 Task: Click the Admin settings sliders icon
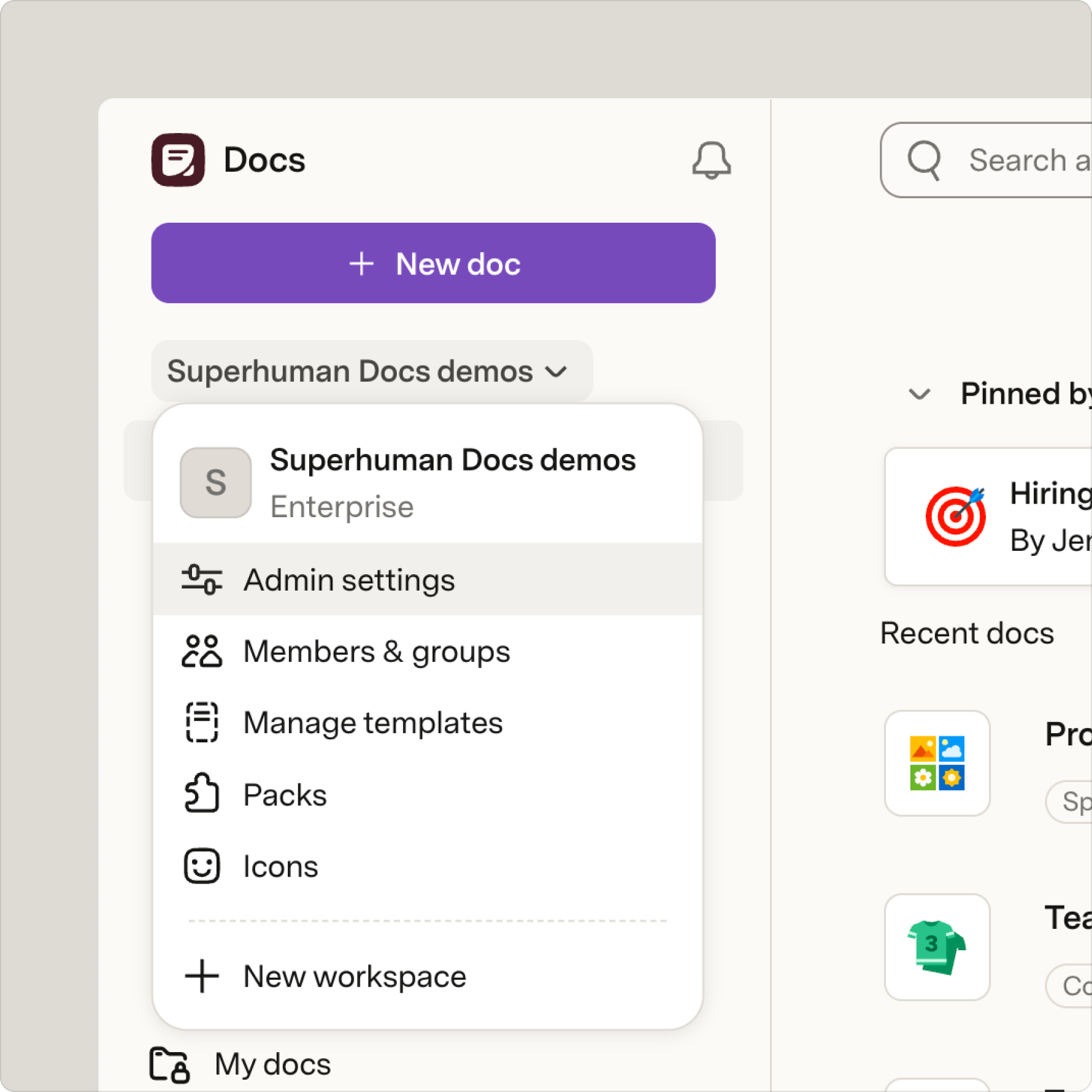[x=202, y=580]
